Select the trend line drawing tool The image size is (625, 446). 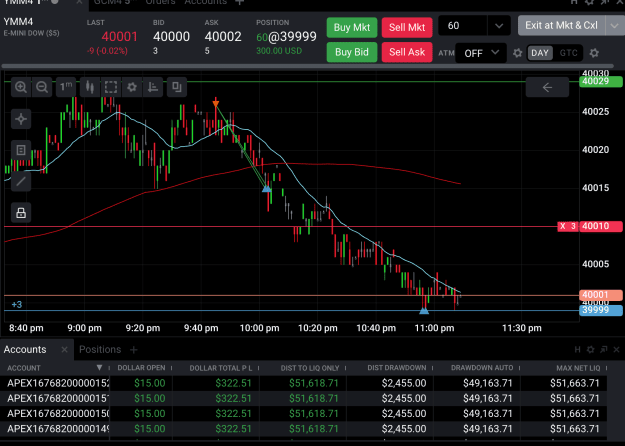(x=21, y=181)
